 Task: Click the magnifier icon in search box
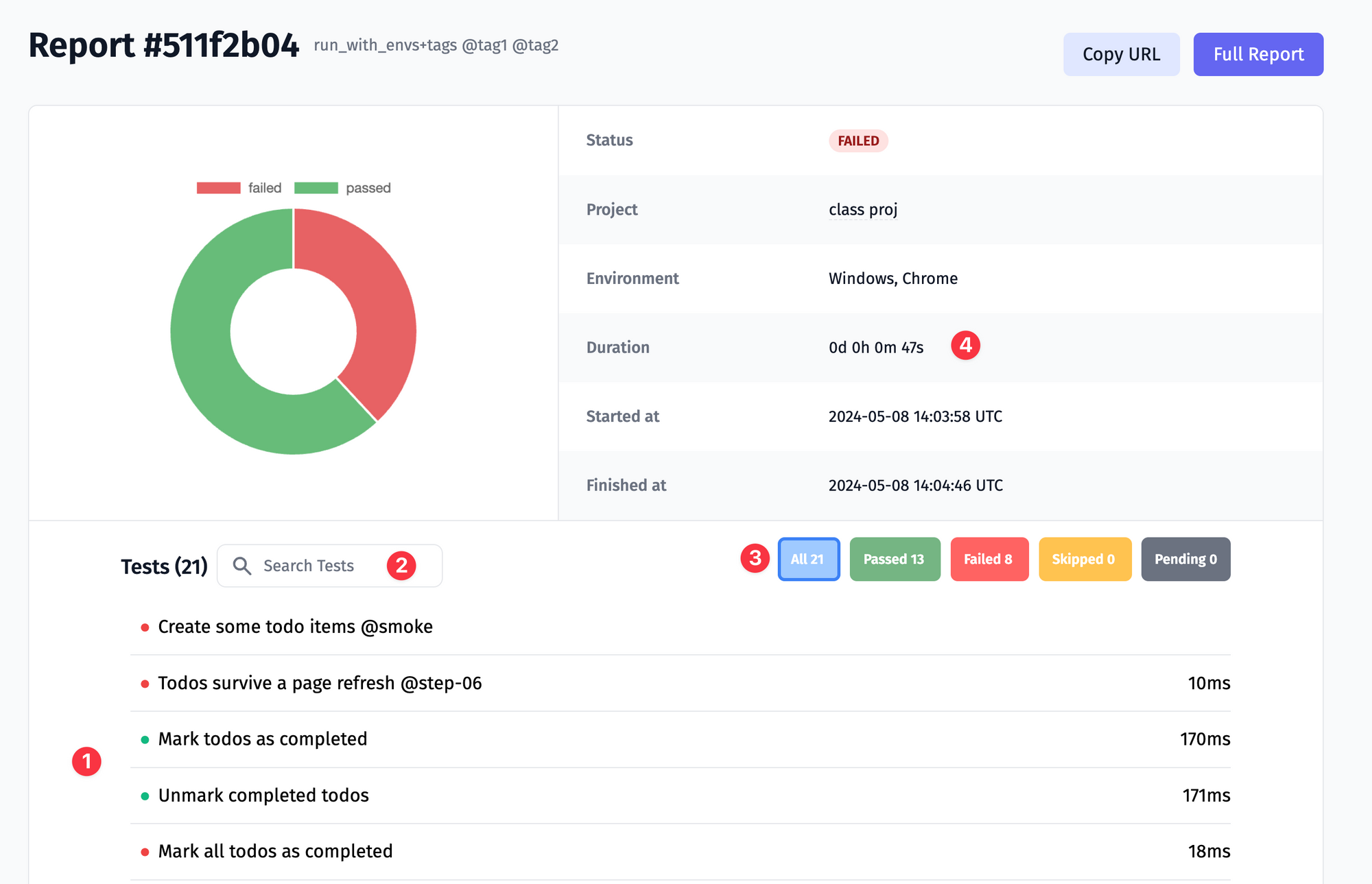[x=241, y=566]
